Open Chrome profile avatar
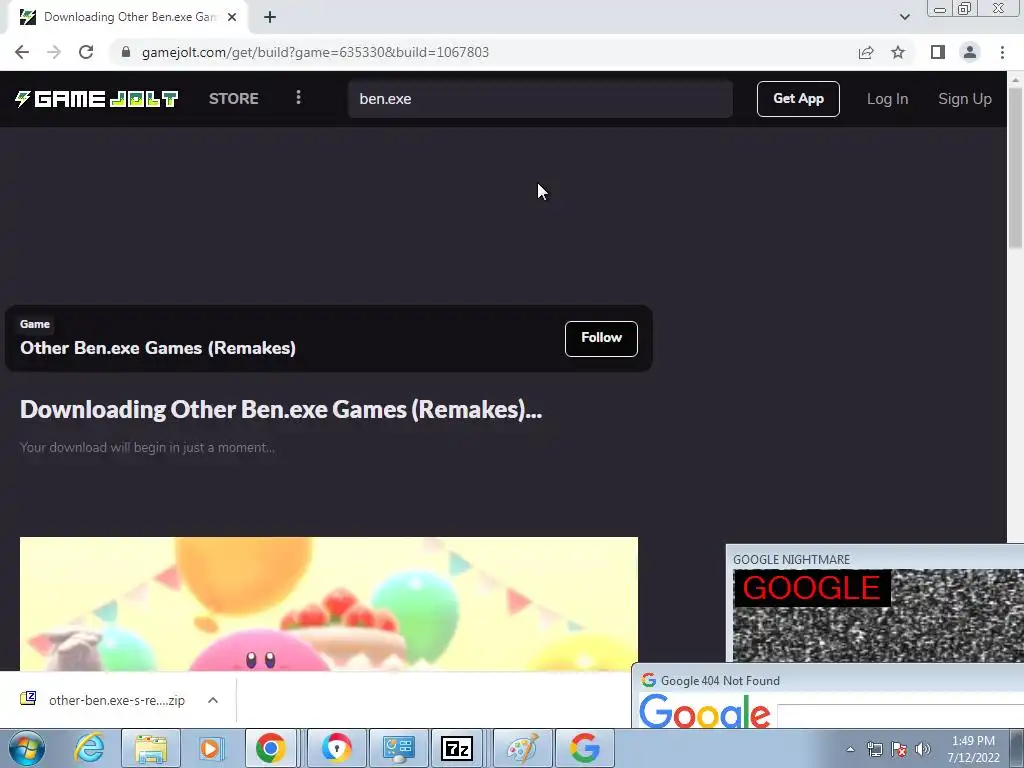The width and height of the screenshot is (1024, 768). tap(970, 52)
